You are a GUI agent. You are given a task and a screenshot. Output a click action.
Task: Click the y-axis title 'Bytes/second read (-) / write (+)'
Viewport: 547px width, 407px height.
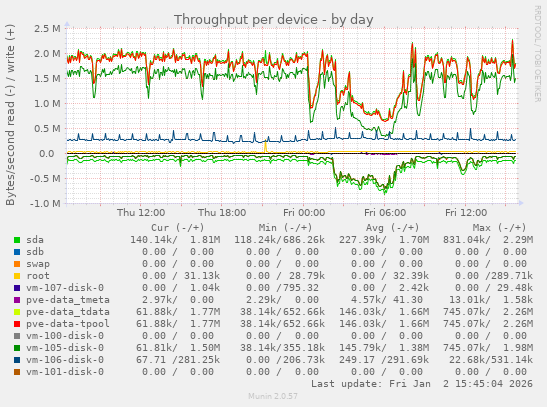click(x=10, y=115)
